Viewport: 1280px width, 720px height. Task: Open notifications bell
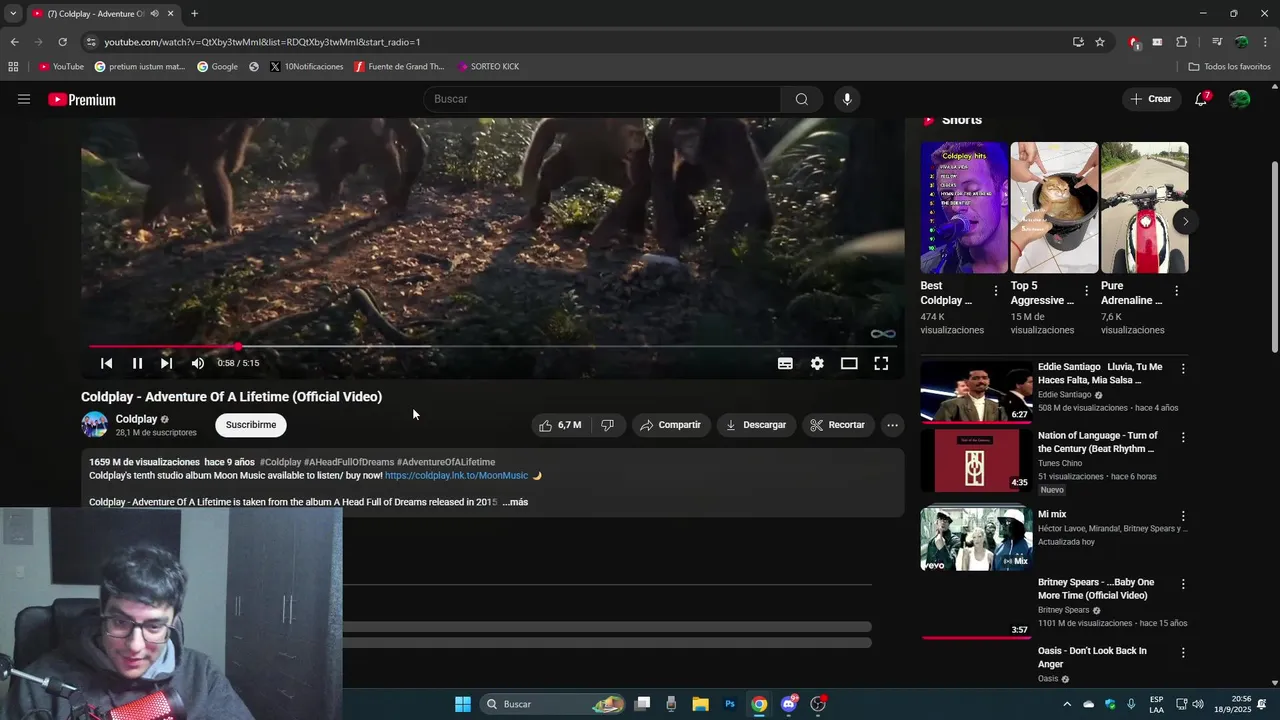(1201, 99)
